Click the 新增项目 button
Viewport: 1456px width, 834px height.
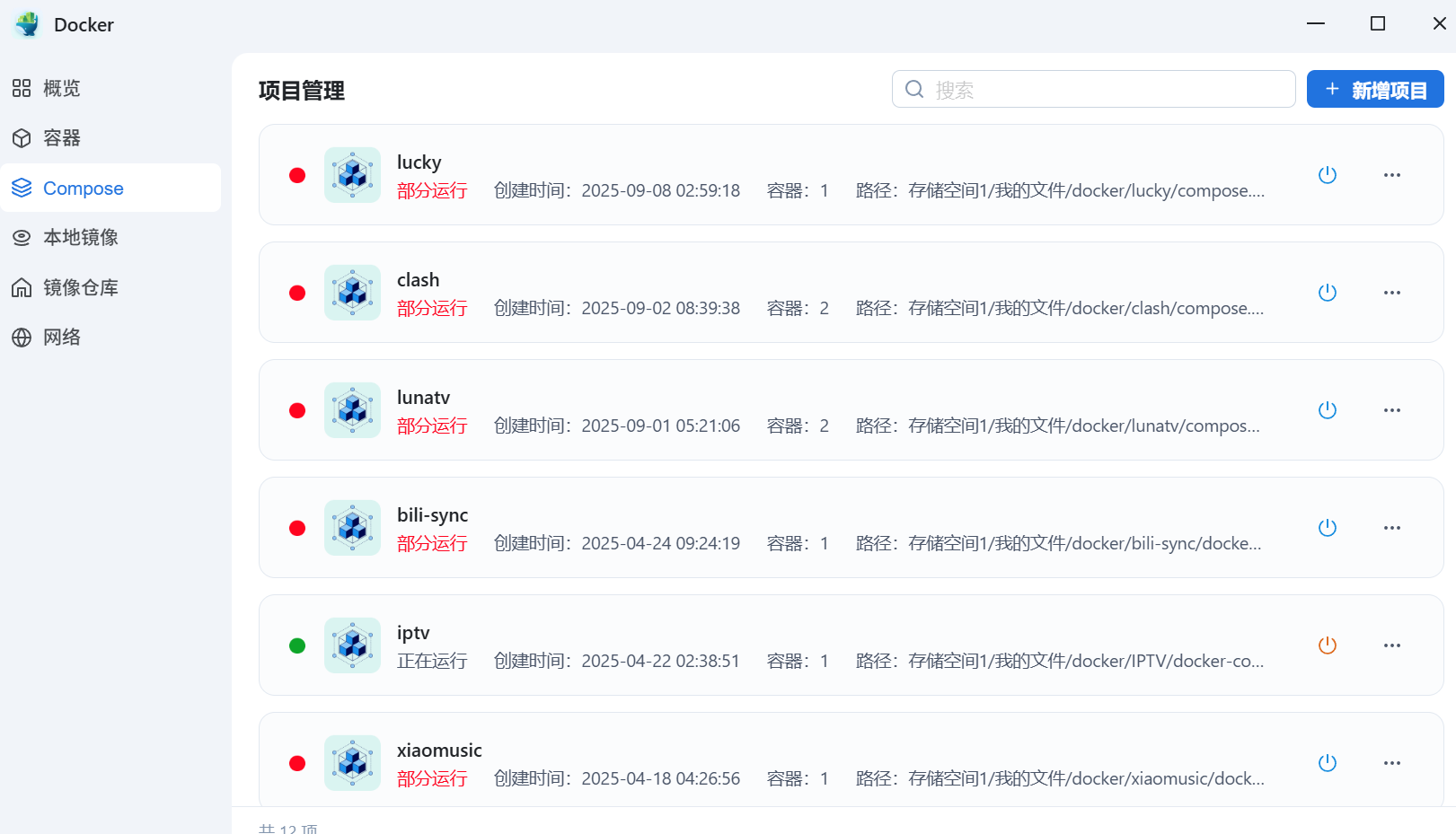tap(1375, 89)
